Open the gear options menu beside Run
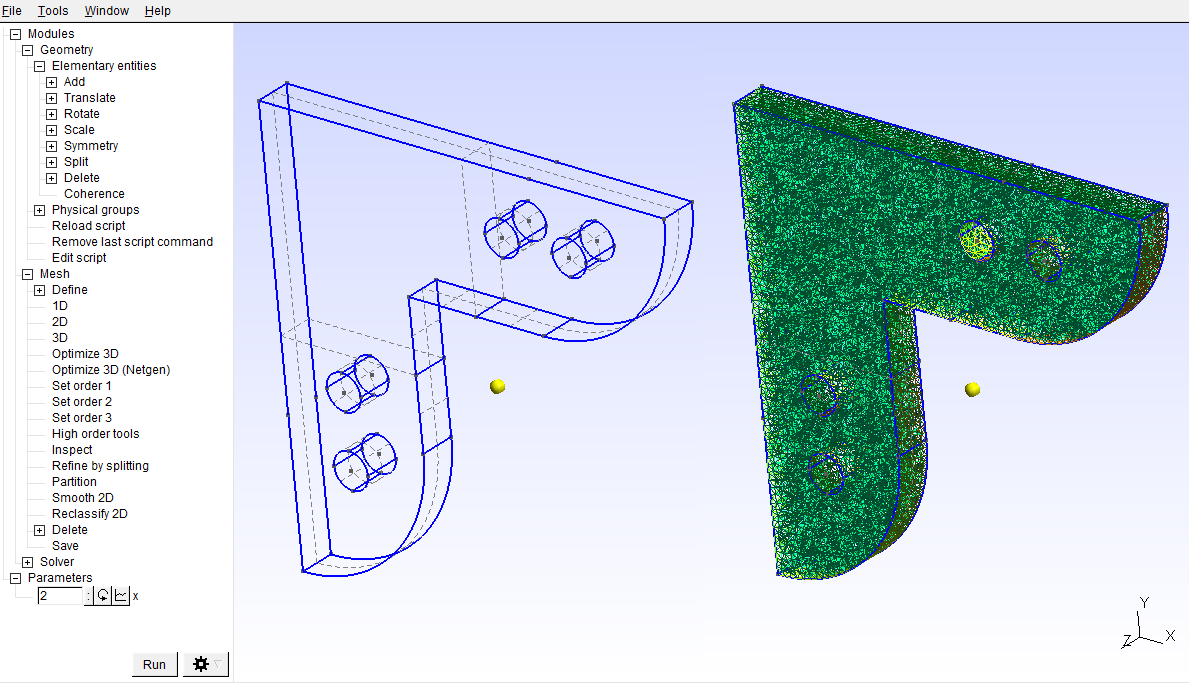 [x=205, y=665]
